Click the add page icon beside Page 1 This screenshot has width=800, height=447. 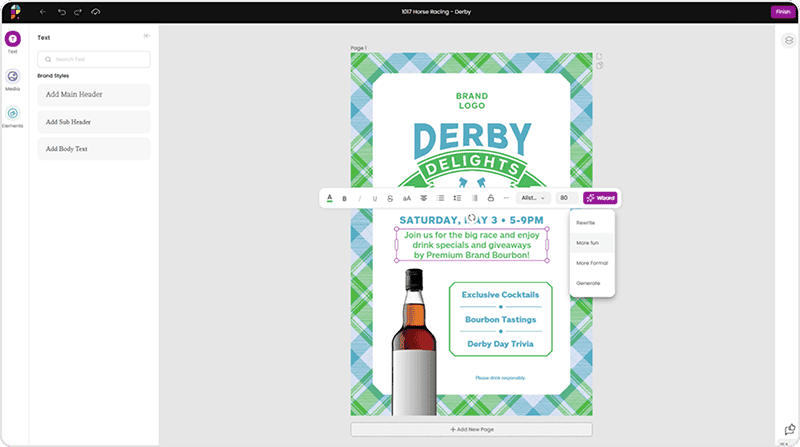pos(599,56)
